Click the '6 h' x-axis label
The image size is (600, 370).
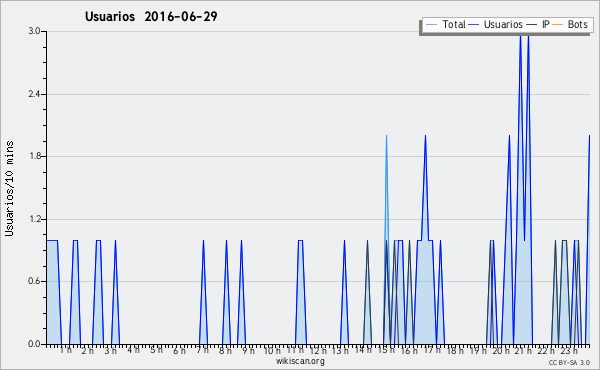[x=179, y=350]
